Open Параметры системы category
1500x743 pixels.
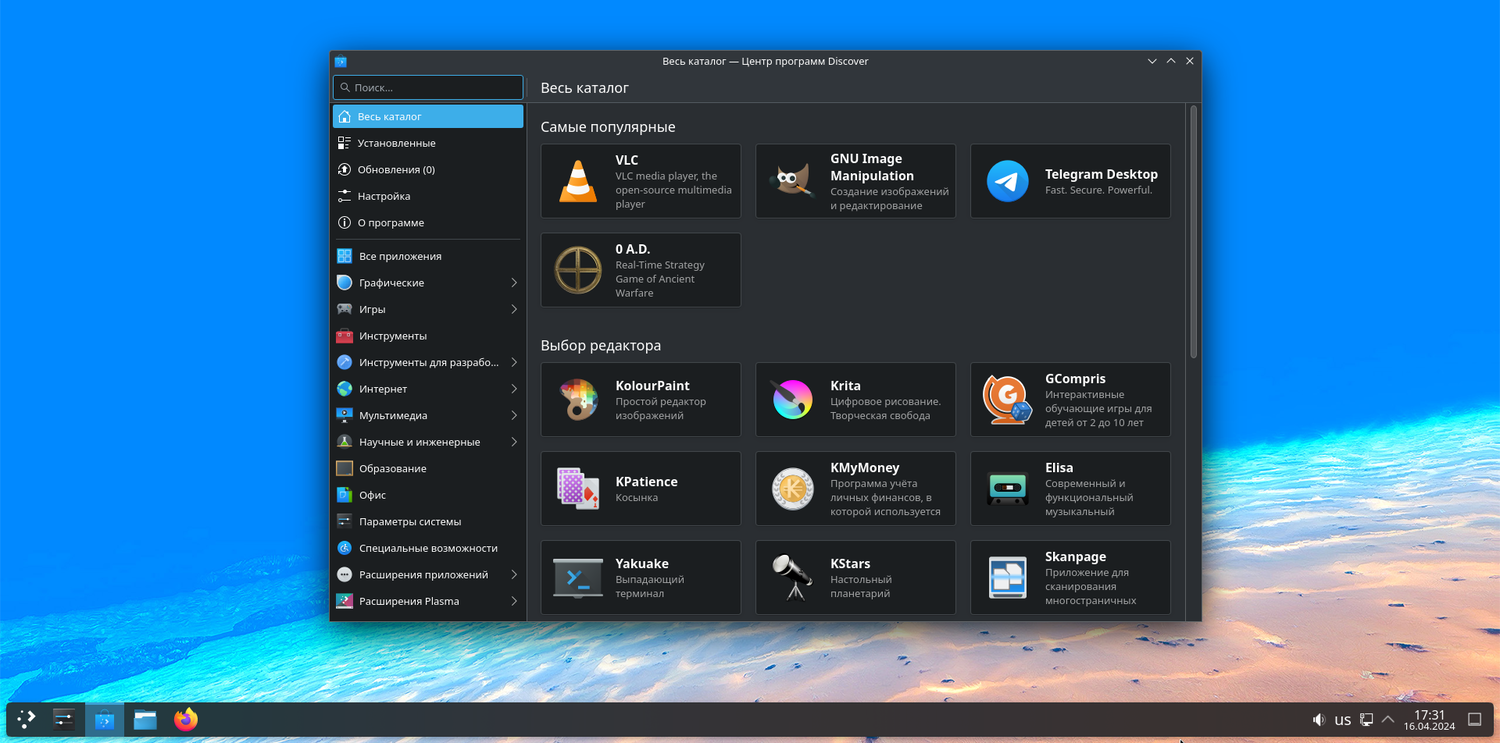pos(428,522)
